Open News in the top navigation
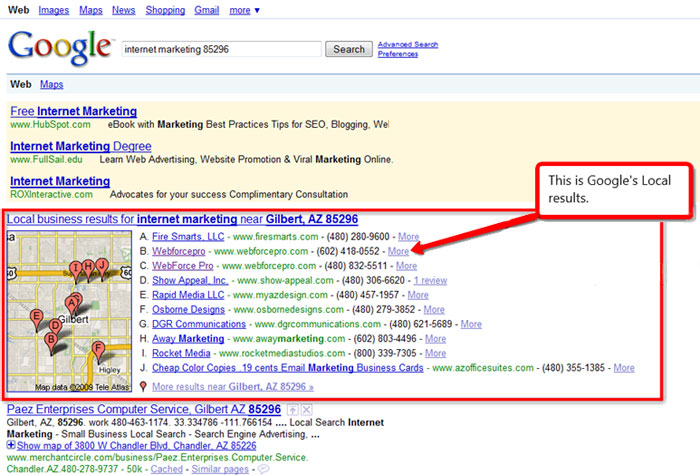 (124, 10)
